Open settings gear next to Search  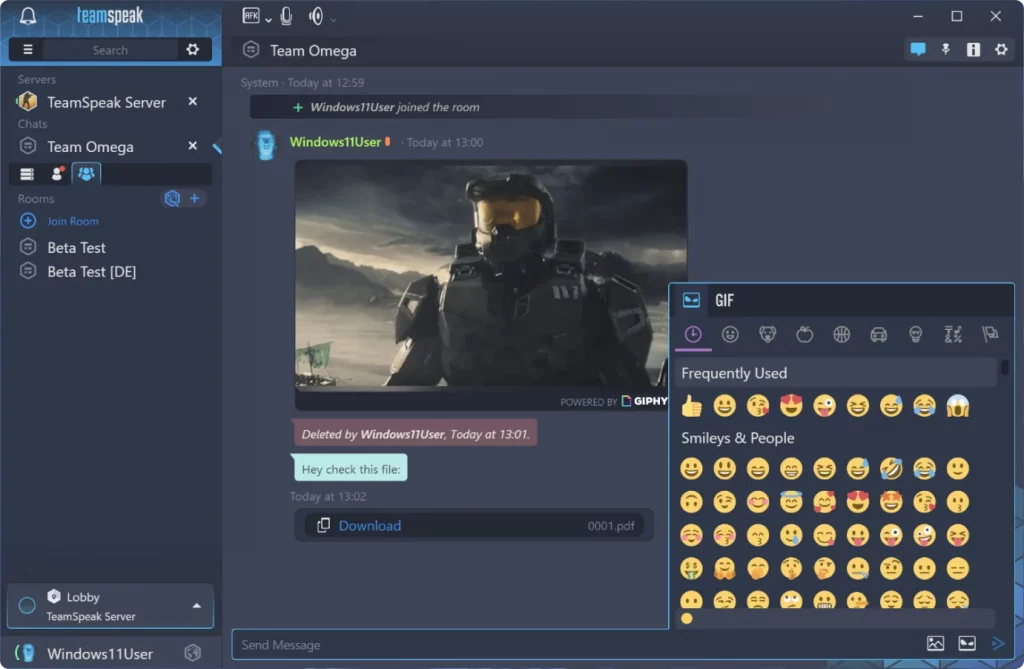[x=193, y=50]
